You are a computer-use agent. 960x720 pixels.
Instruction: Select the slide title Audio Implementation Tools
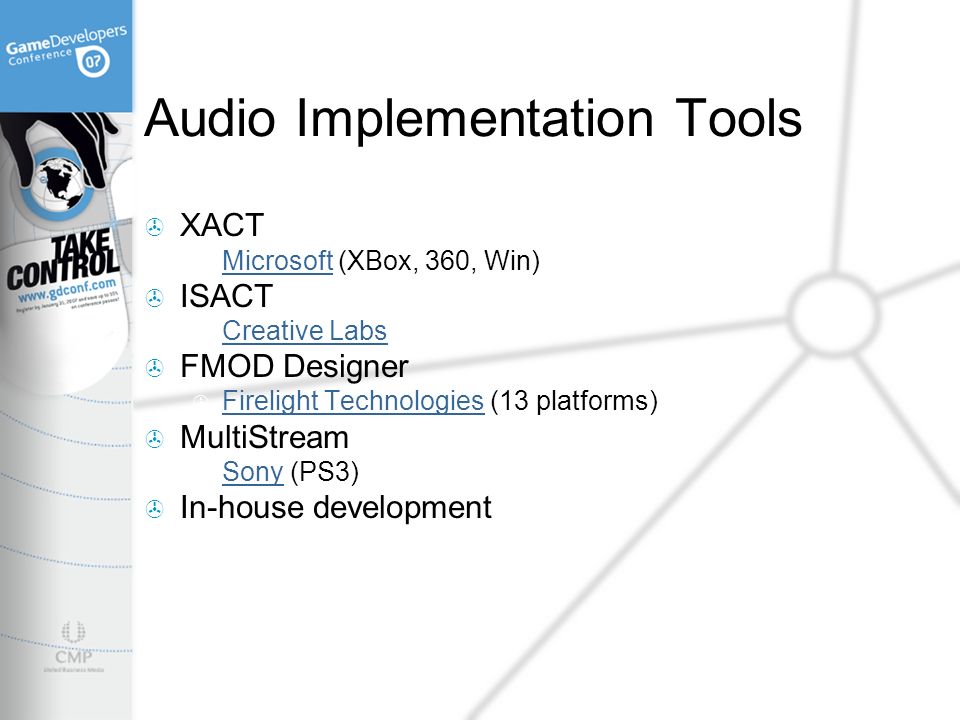coord(473,118)
